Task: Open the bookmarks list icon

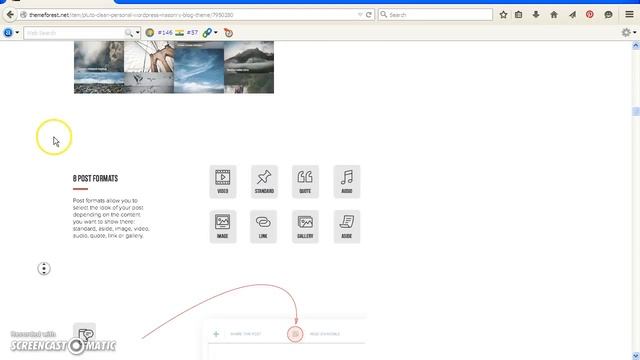Action: click(518, 15)
